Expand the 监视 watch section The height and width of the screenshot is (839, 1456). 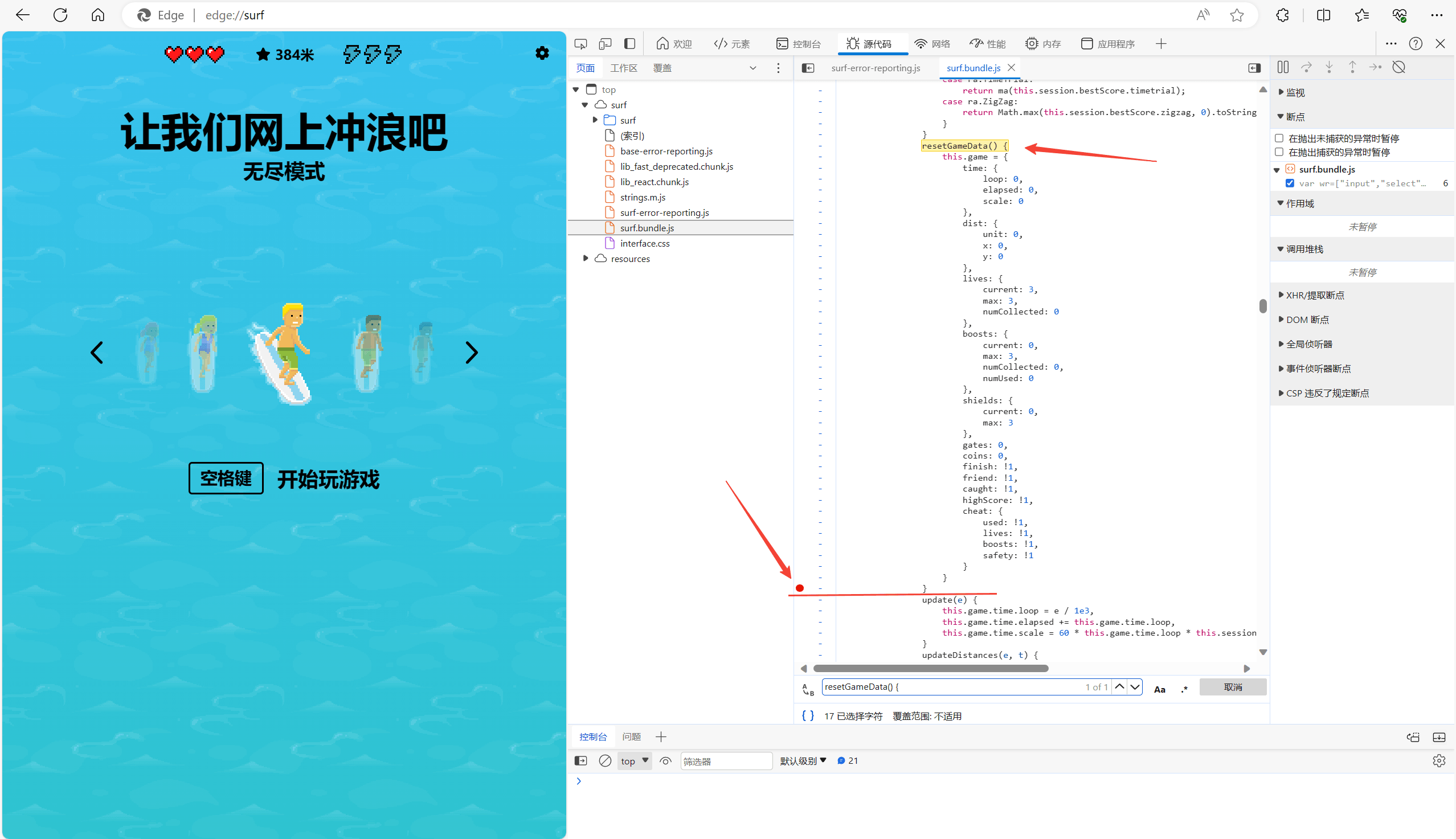coord(1291,92)
